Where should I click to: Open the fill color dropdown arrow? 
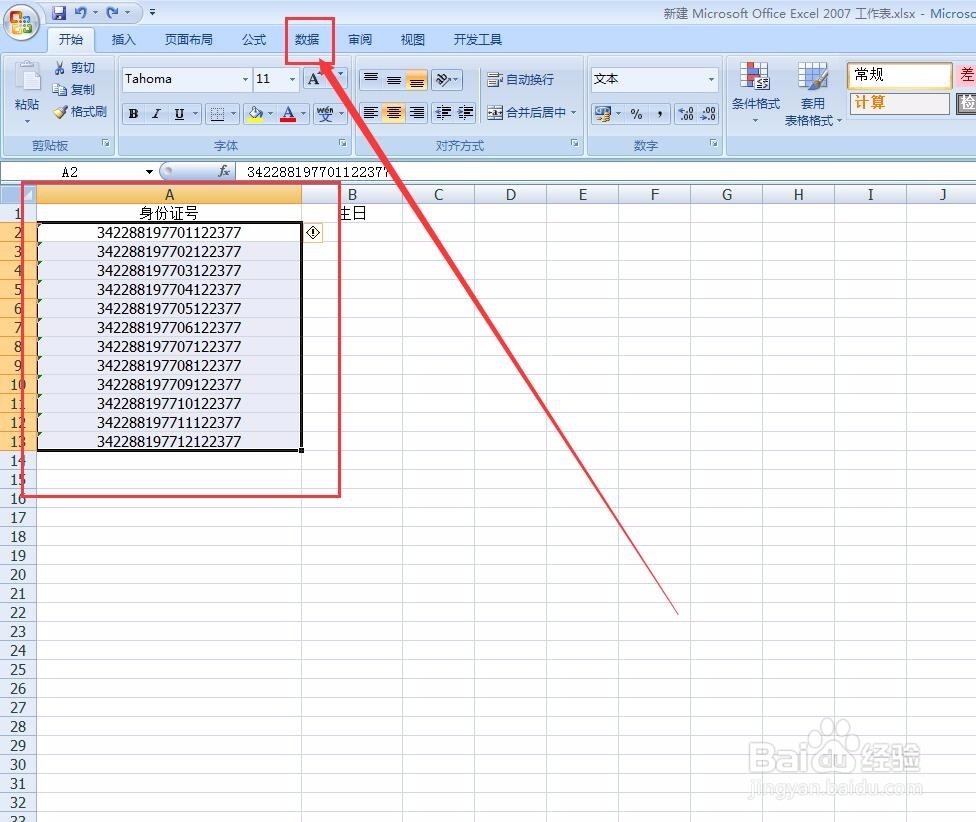coord(270,114)
